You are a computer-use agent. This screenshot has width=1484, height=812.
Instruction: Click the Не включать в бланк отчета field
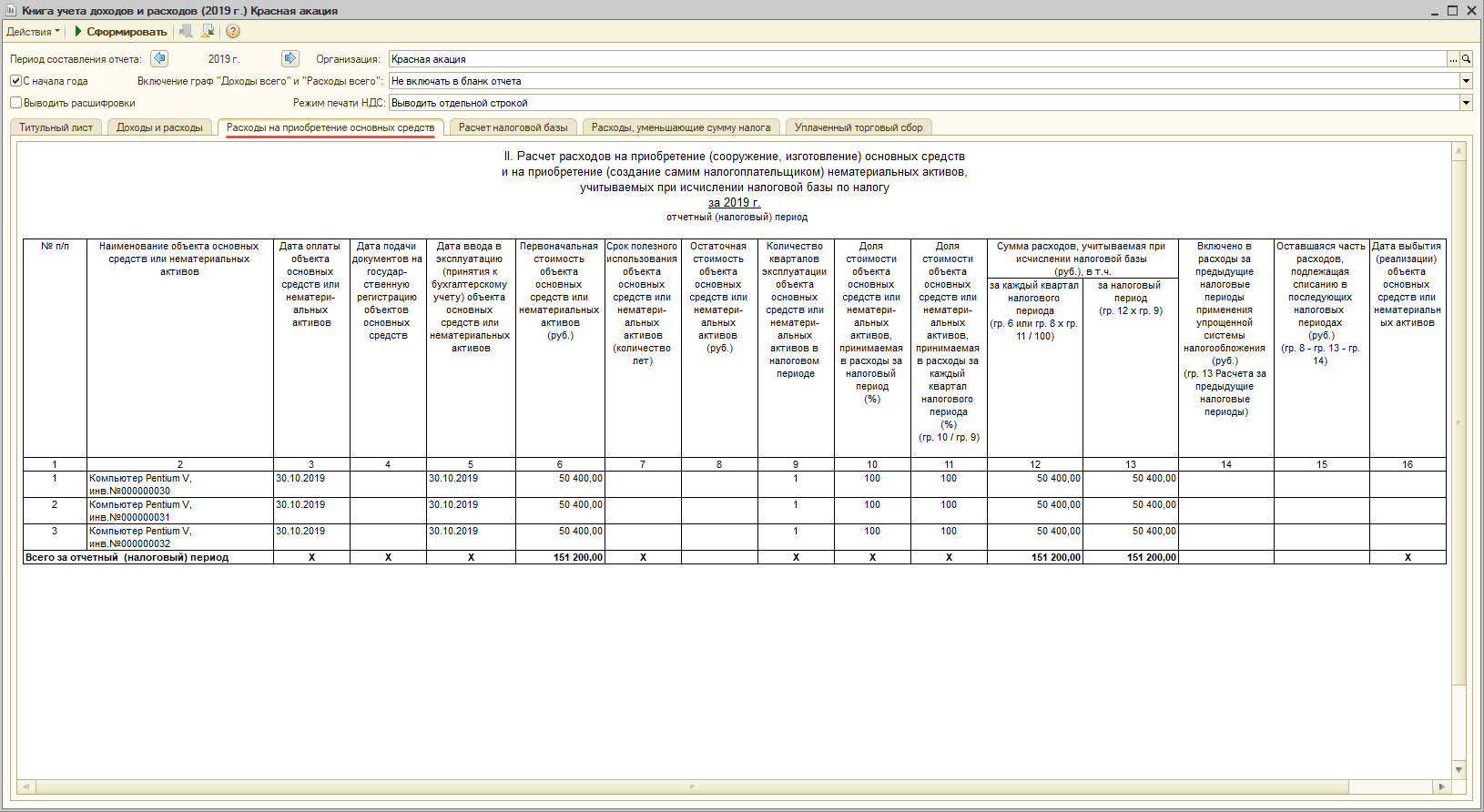(x=924, y=81)
